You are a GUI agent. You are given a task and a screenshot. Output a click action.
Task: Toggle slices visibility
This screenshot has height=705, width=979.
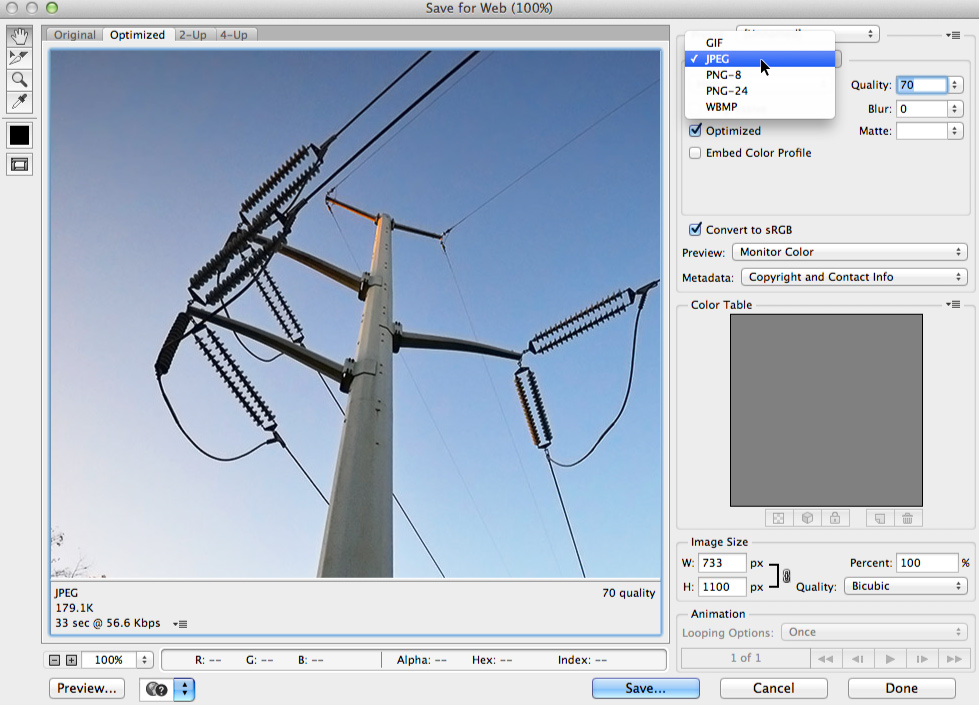pos(19,164)
